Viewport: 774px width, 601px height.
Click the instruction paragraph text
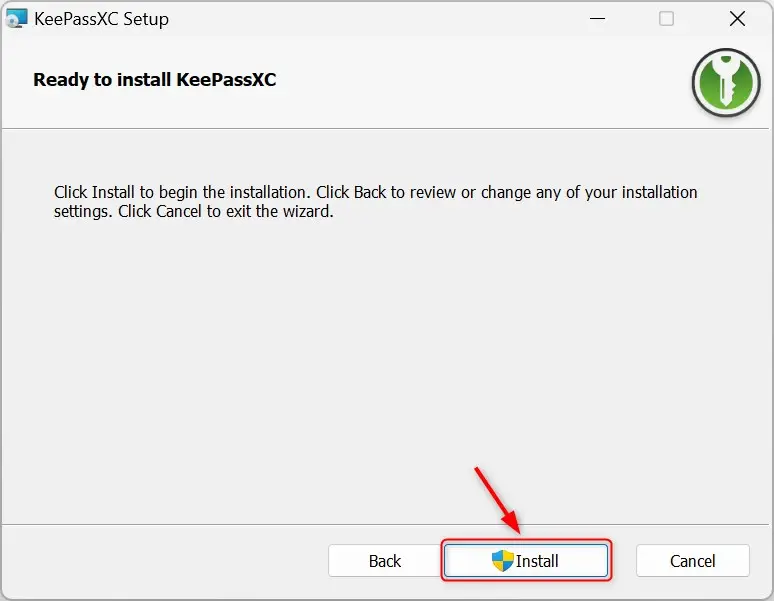coord(375,201)
